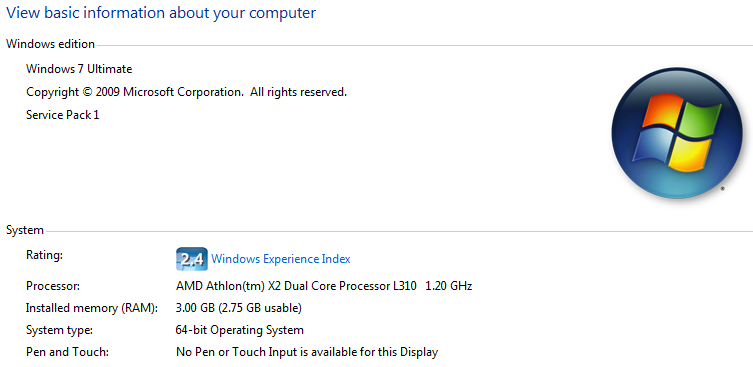
Task: Click the Pen and Touch label
Action: [x=68, y=352]
